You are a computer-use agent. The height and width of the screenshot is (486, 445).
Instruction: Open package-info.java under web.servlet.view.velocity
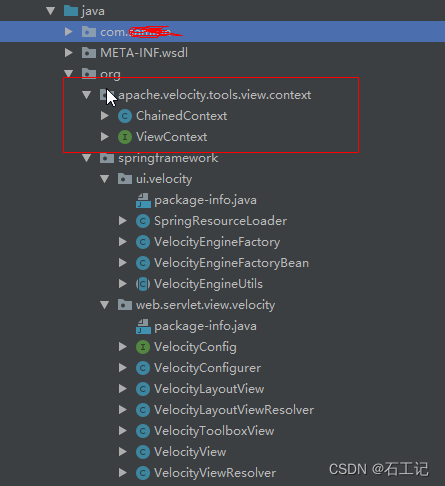(x=205, y=326)
